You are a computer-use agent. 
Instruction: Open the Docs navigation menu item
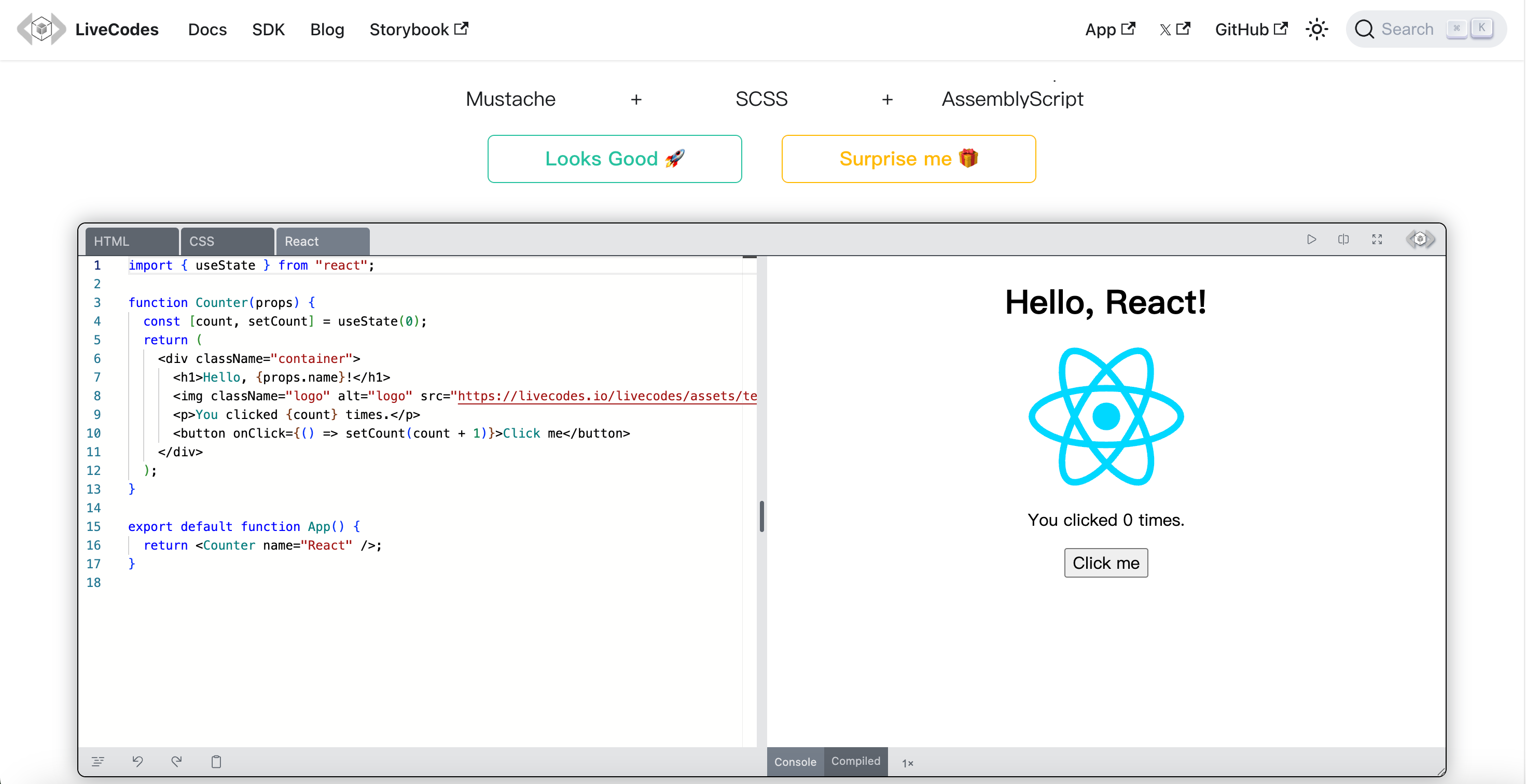coord(207,30)
